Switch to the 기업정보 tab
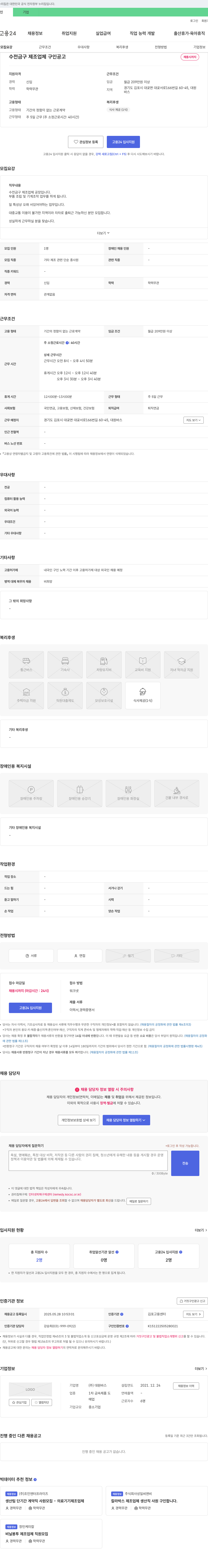Image resolution: width=208 pixels, height=1568 pixels. point(200,47)
